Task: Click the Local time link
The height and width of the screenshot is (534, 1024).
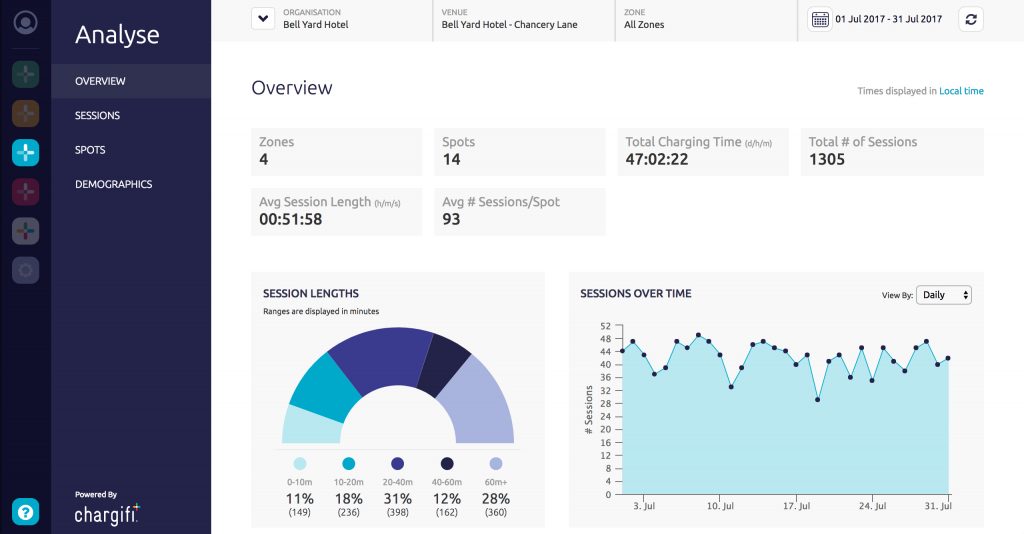Action: pos(961,91)
